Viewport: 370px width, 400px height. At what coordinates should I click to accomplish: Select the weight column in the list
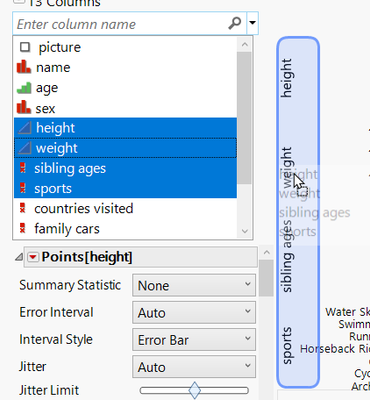tap(125, 148)
